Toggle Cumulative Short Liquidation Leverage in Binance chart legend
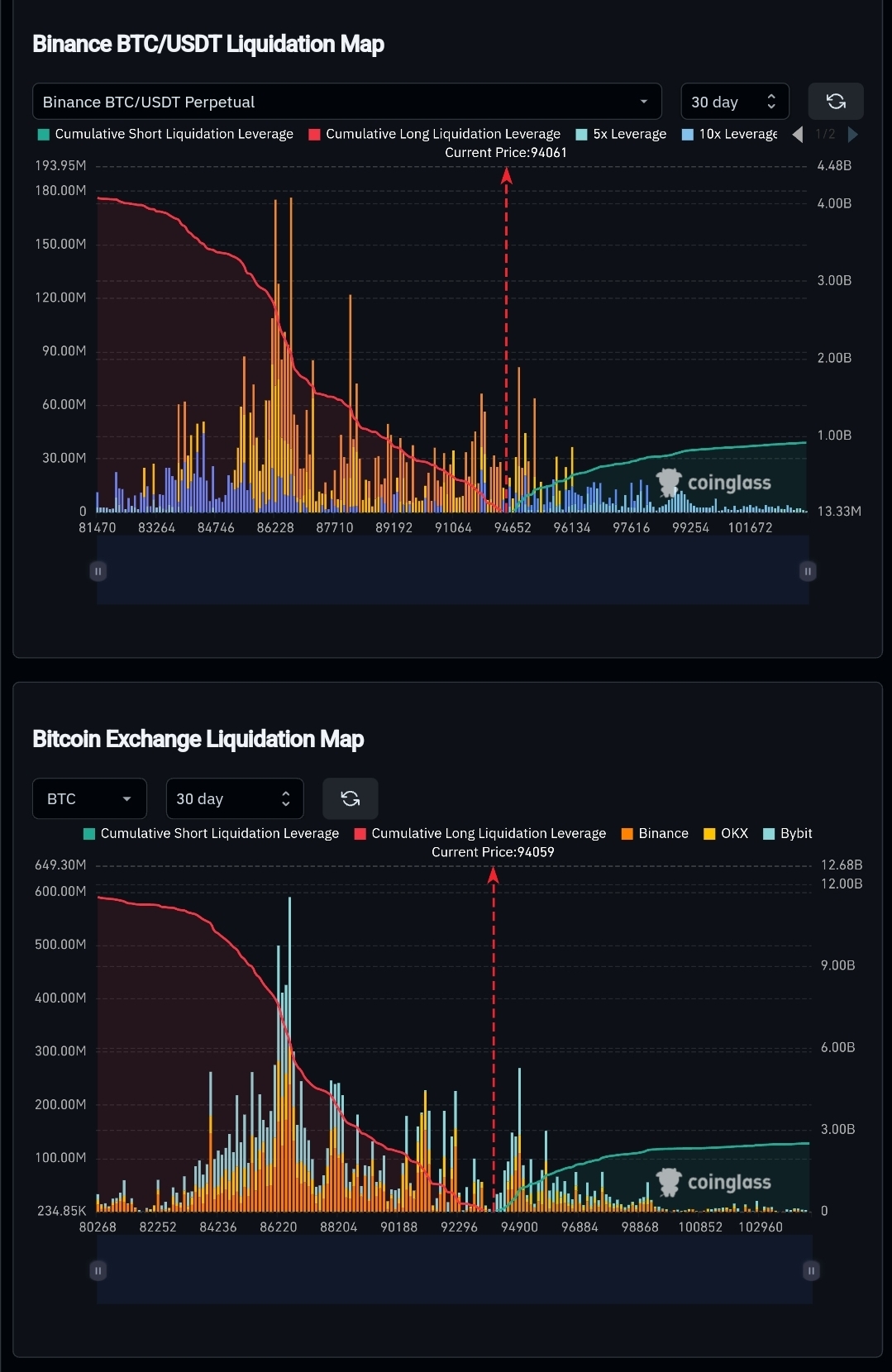Image resolution: width=892 pixels, height=1372 pixels. tap(165, 134)
